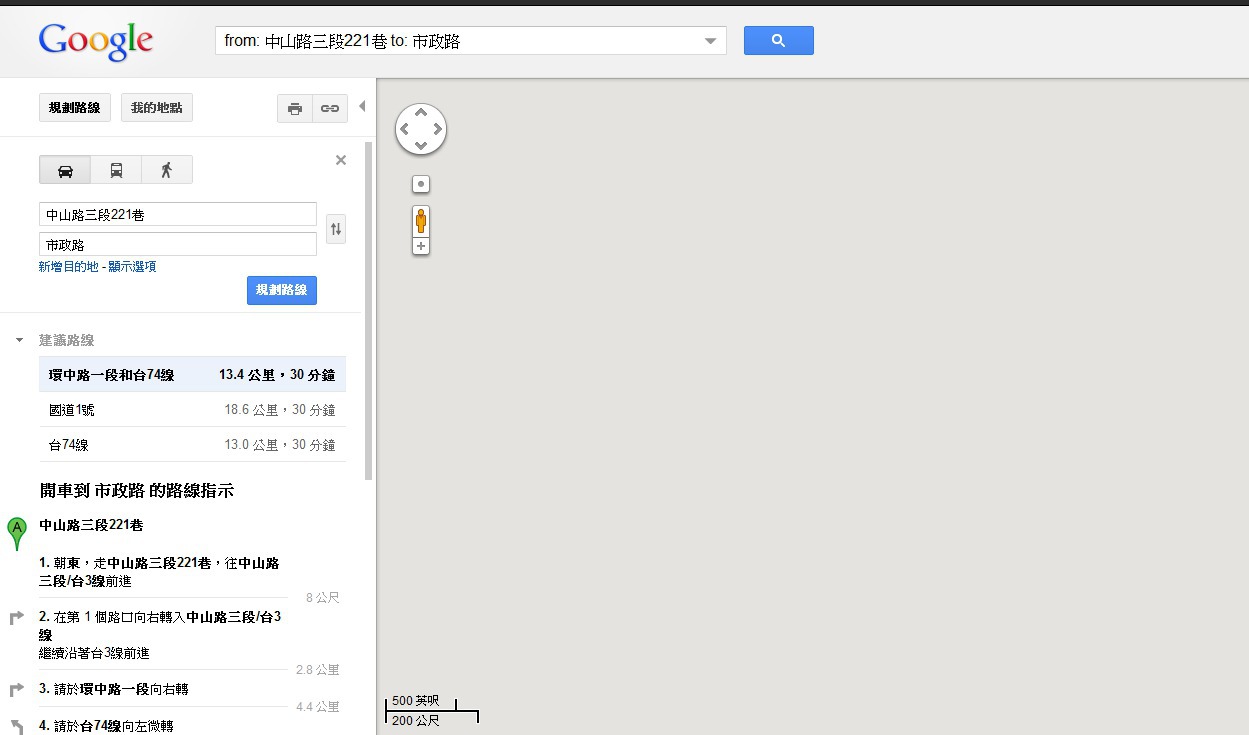The image size is (1249, 735).
Task: Click the print directions icon
Action: tap(295, 109)
